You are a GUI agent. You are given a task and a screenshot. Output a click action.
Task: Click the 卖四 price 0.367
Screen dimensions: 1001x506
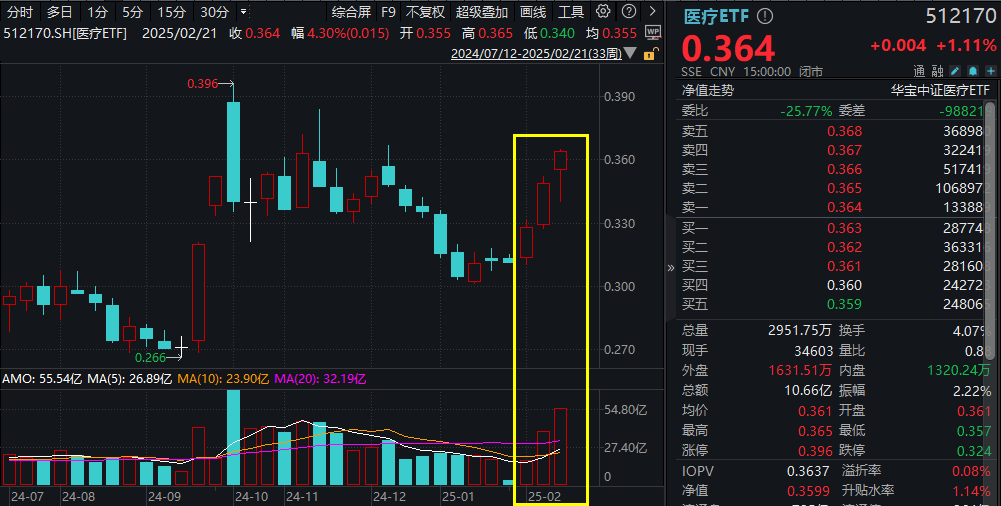(844, 151)
